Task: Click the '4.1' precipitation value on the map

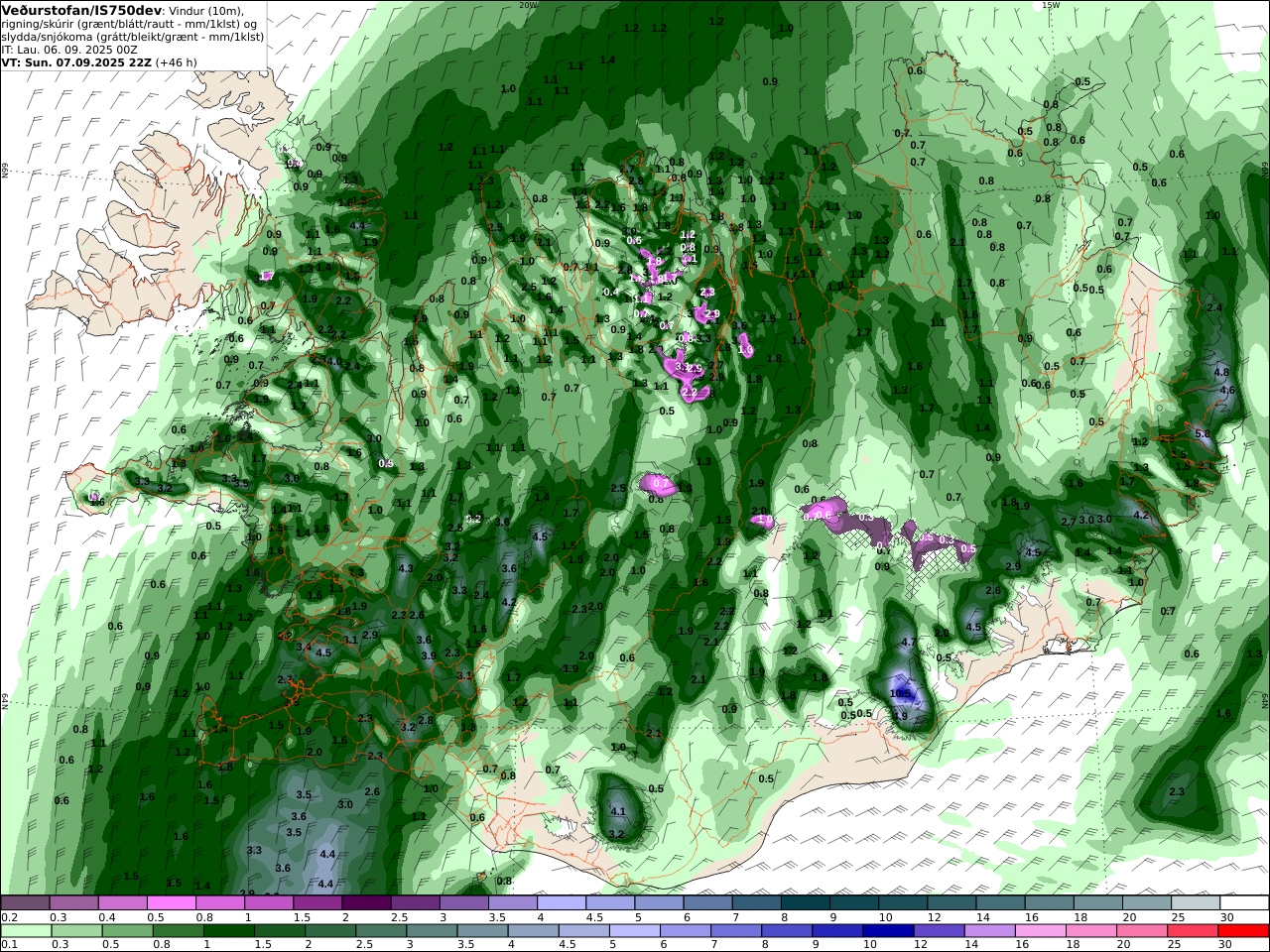Action: [x=617, y=811]
